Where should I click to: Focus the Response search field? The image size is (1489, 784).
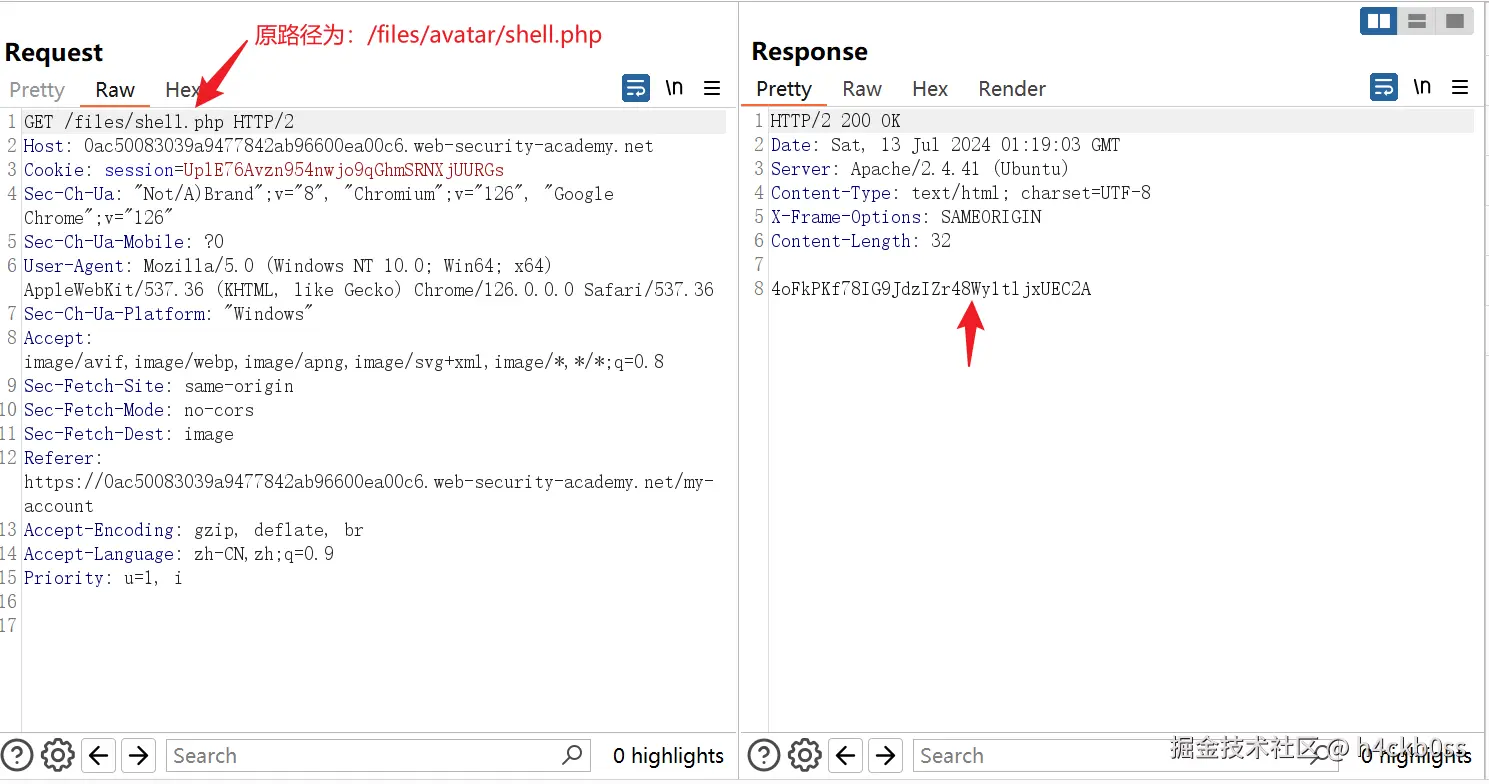click(1125, 755)
